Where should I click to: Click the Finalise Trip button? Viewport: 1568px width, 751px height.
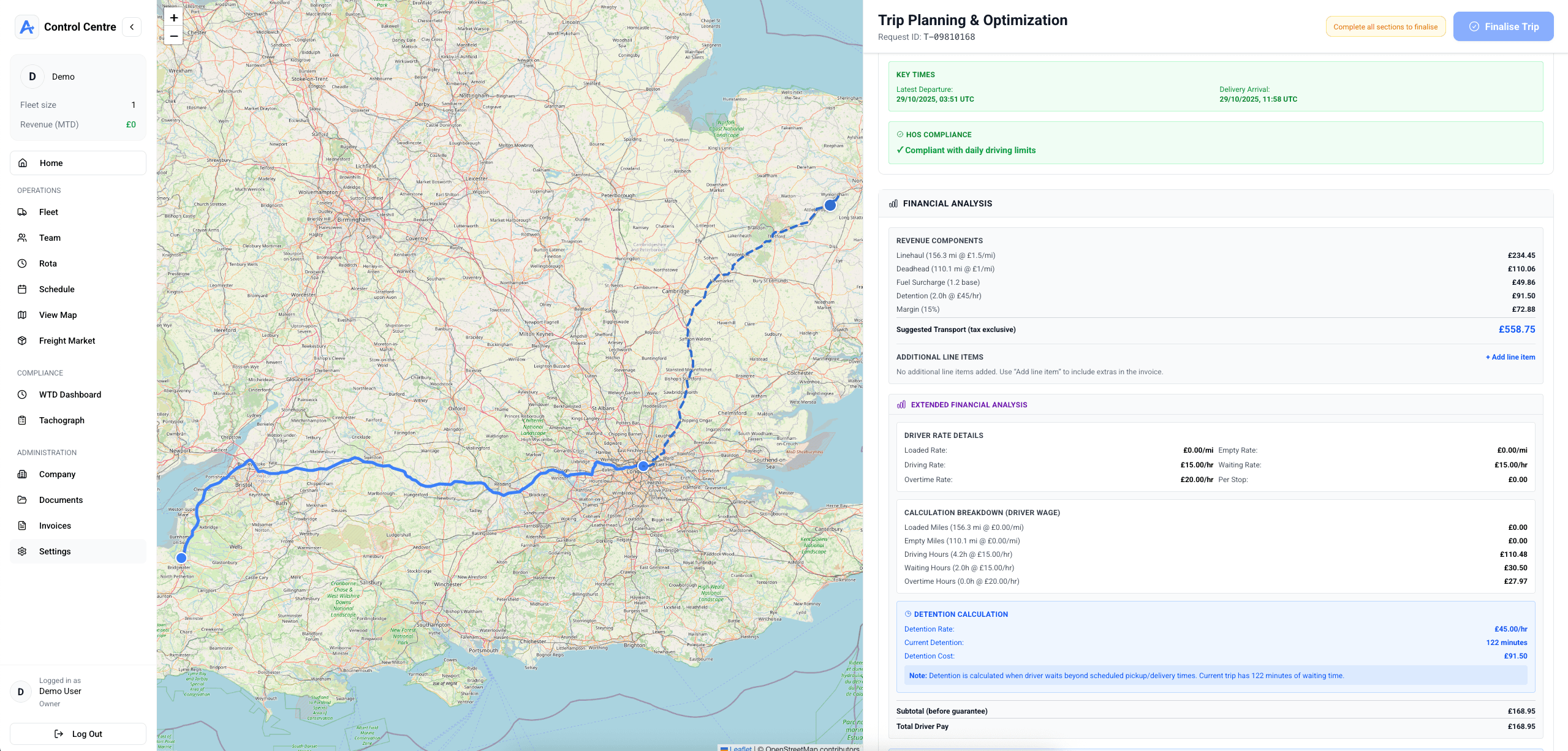(1503, 26)
